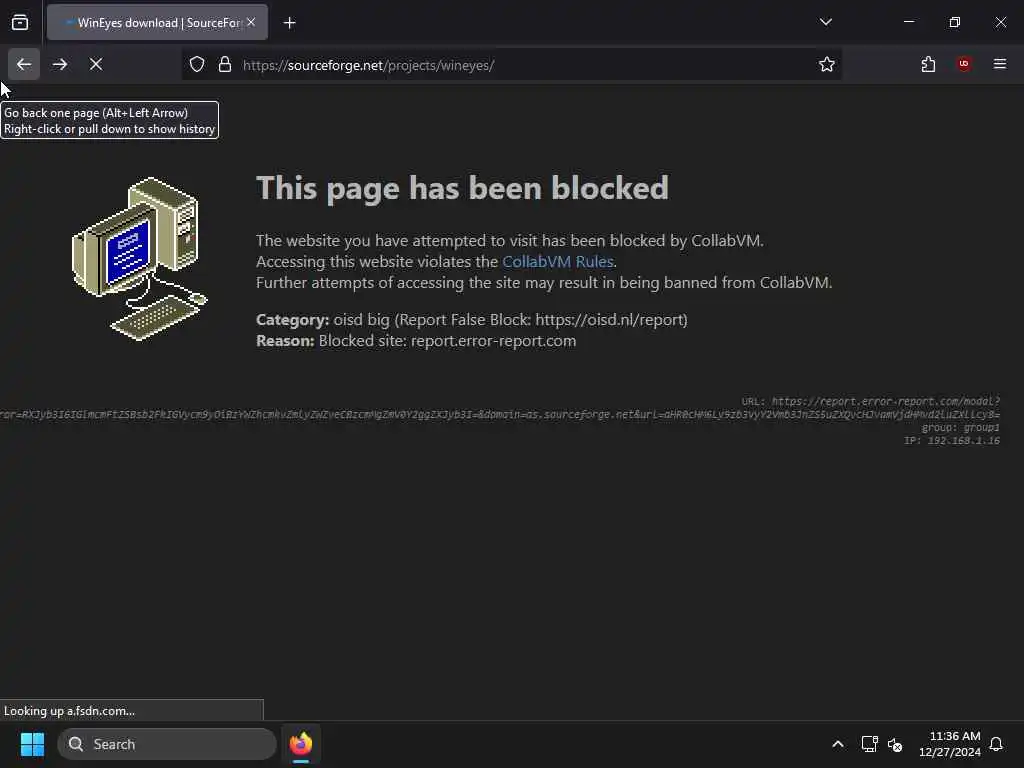Close the Firefox window
The width and height of the screenshot is (1024, 768).
coord(1000,22)
